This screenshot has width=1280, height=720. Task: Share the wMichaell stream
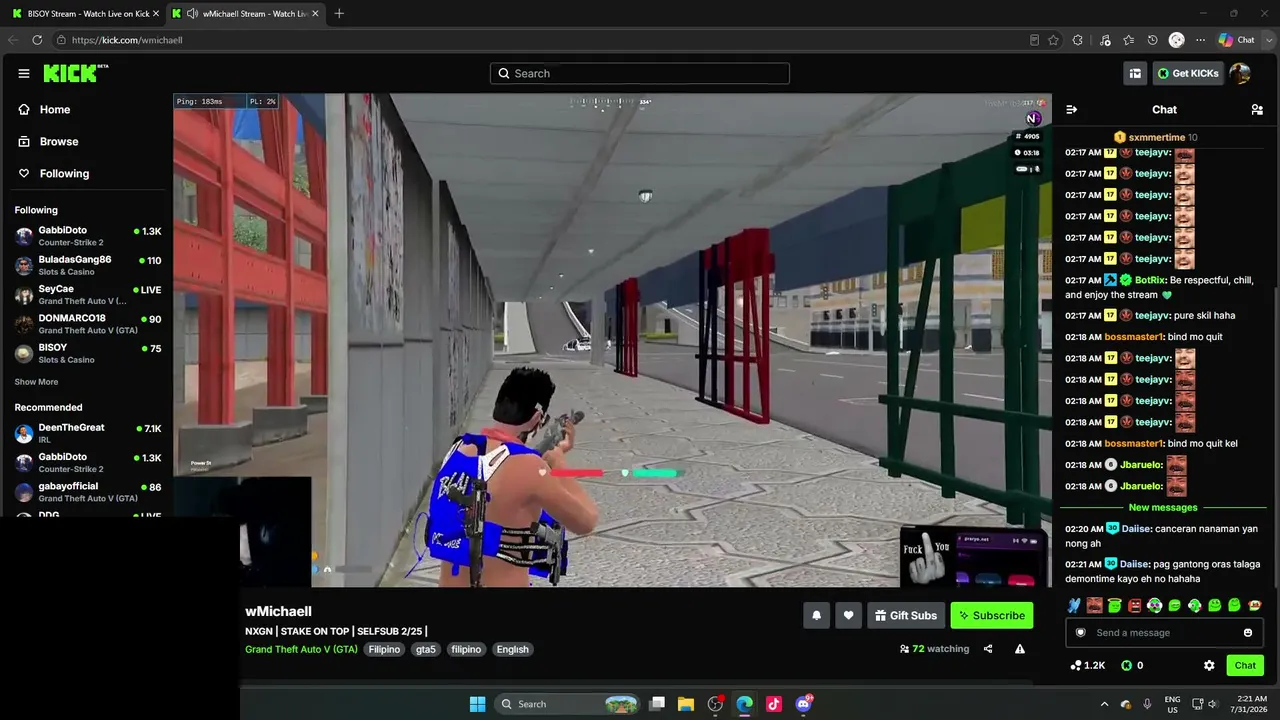click(x=988, y=649)
